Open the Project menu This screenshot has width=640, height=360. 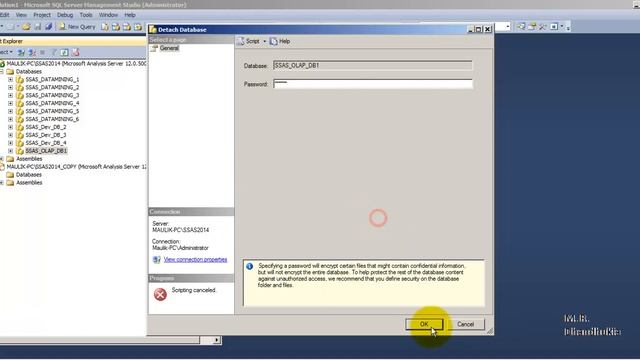pos(42,15)
